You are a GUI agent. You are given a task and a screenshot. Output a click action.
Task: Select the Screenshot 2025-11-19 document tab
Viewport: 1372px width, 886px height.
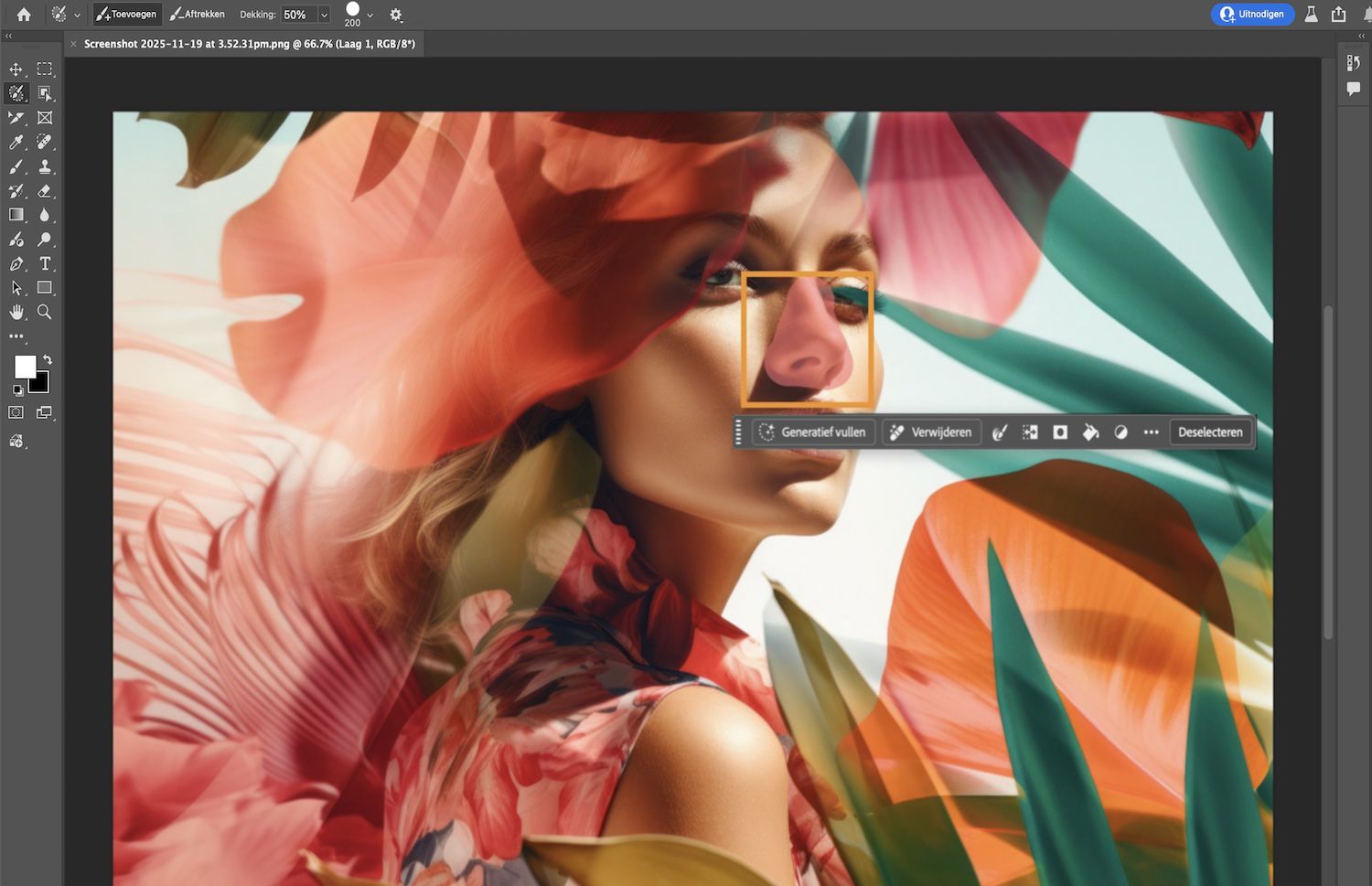coord(249,44)
